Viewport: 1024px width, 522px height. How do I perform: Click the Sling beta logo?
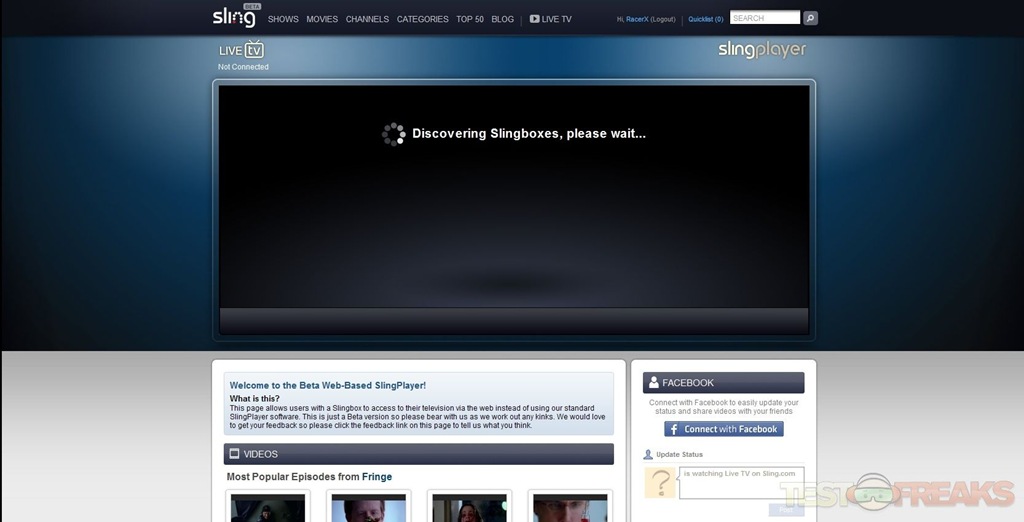pyautogui.click(x=234, y=17)
